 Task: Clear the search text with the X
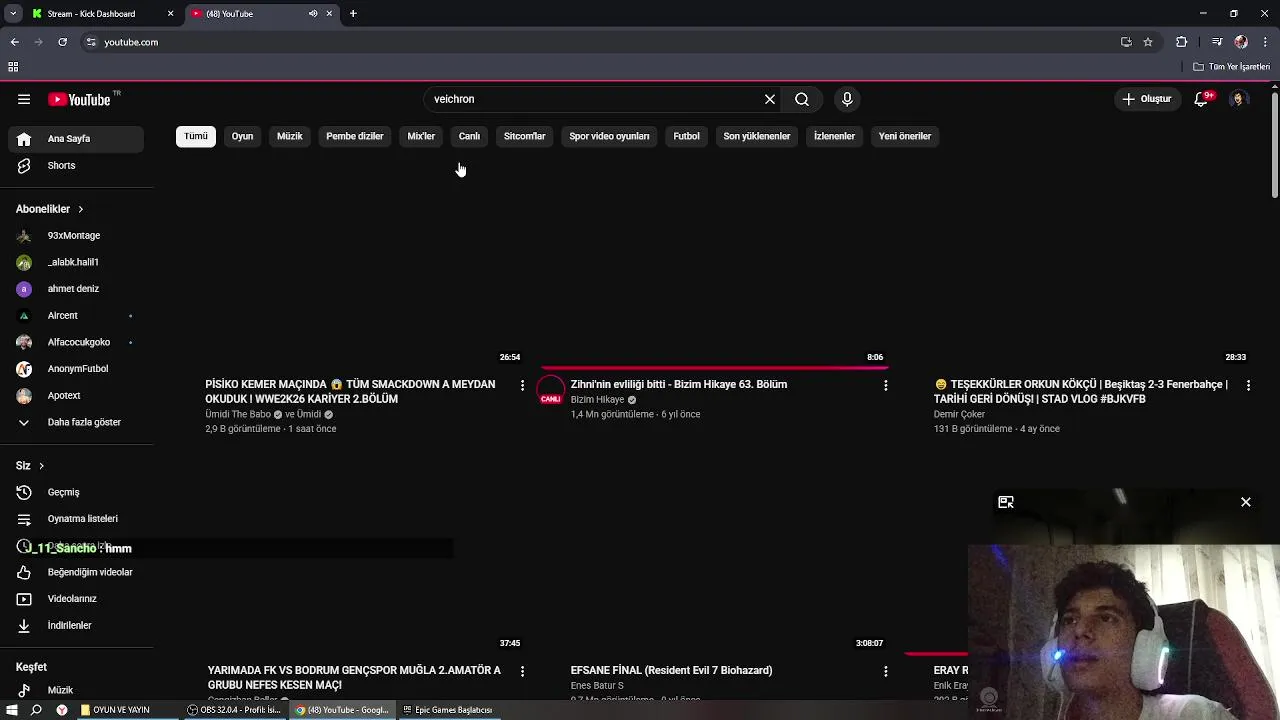[x=770, y=99]
